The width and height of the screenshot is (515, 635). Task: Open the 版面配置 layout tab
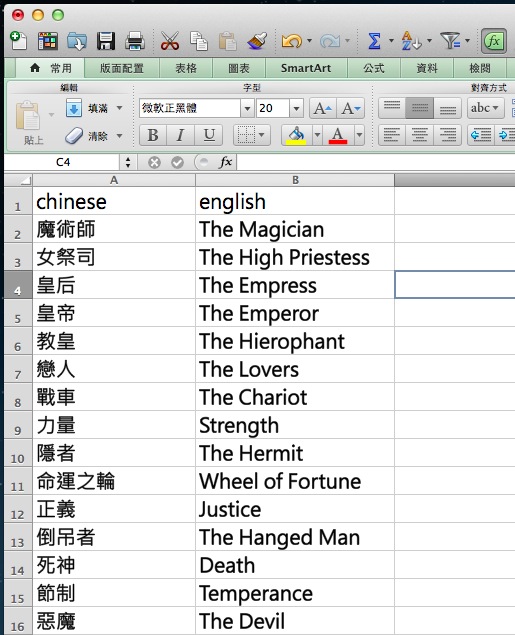tap(122, 68)
